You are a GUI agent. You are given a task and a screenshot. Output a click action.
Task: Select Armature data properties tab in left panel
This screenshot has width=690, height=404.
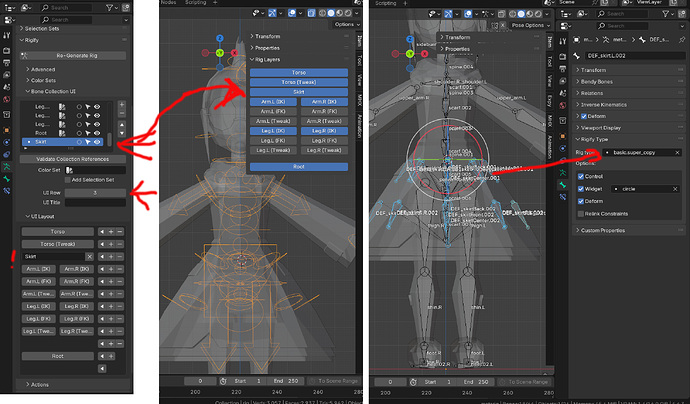7,167
